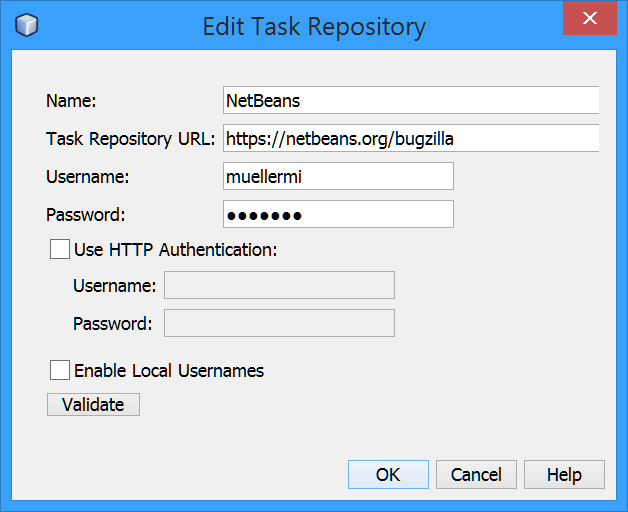Image resolution: width=628 pixels, height=512 pixels.
Task: Confirm with the OK button
Action: click(x=388, y=475)
